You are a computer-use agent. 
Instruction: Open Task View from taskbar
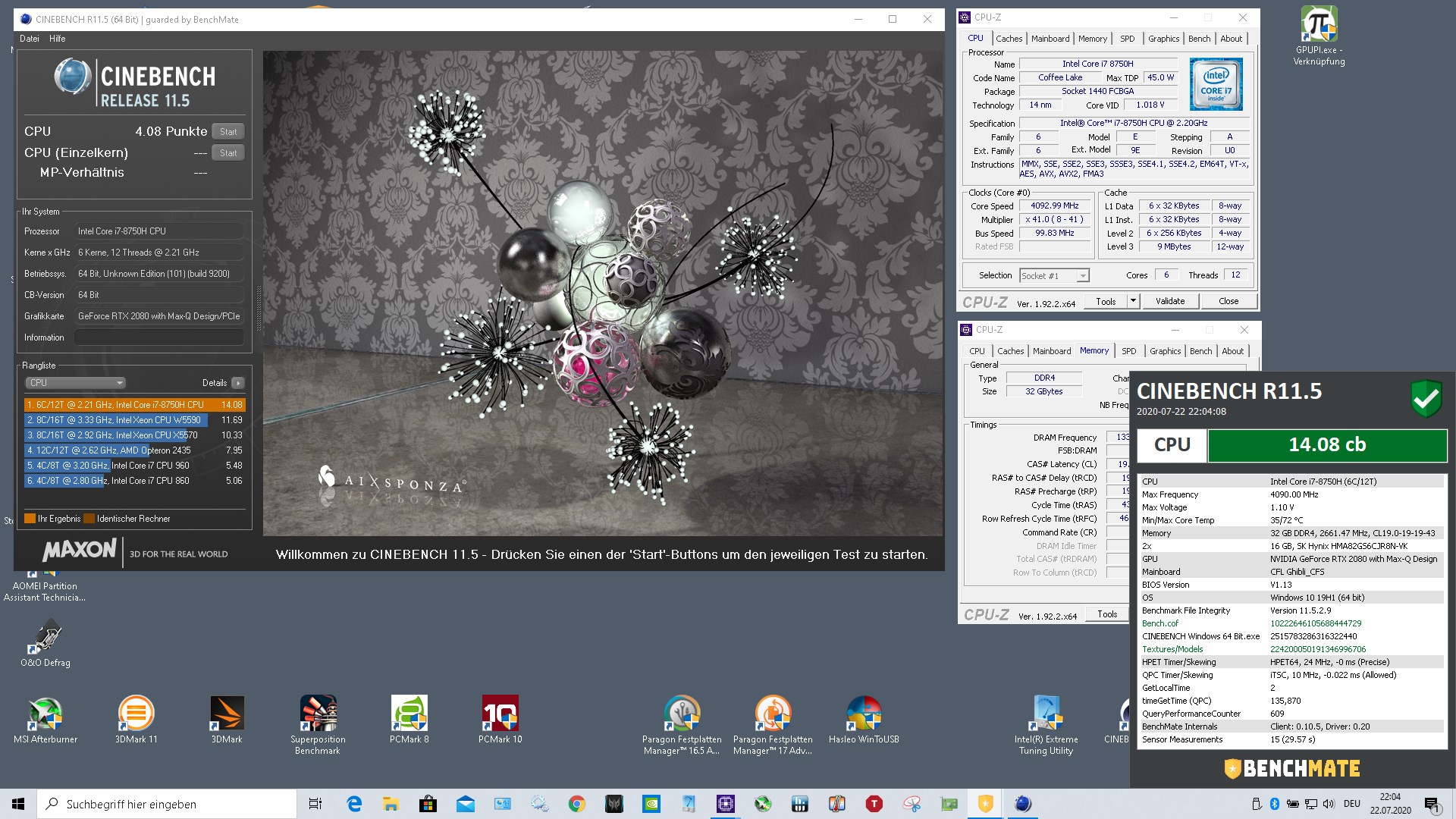click(315, 804)
